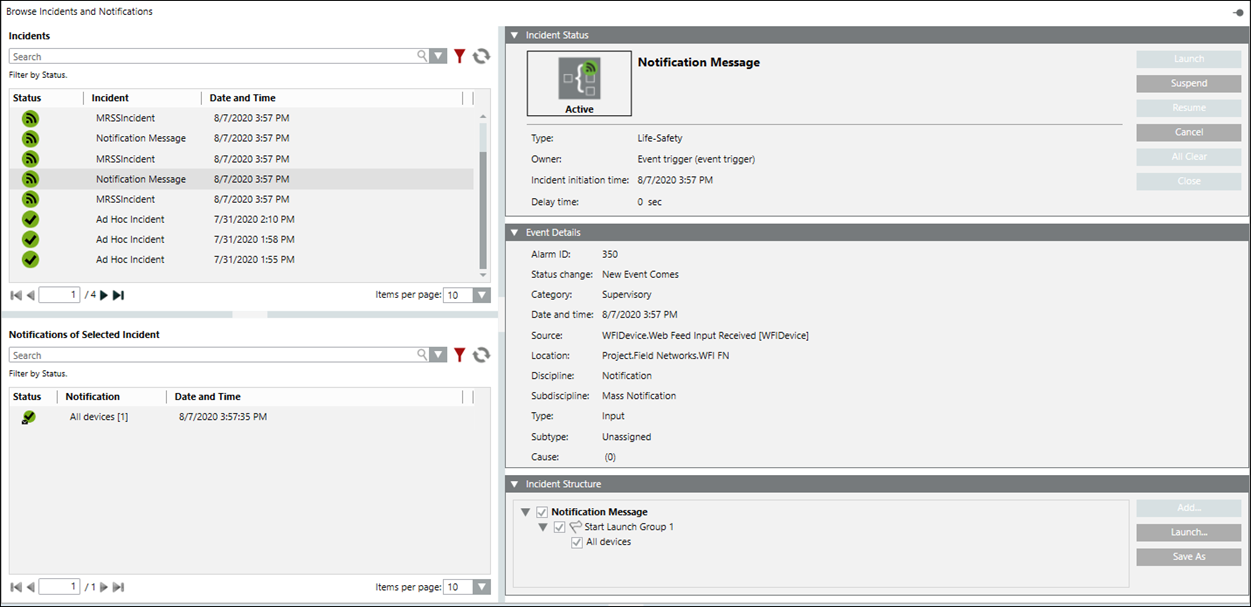Uncheck the Notification Message checkbox
The image size is (1251, 607).
click(542, 512)
